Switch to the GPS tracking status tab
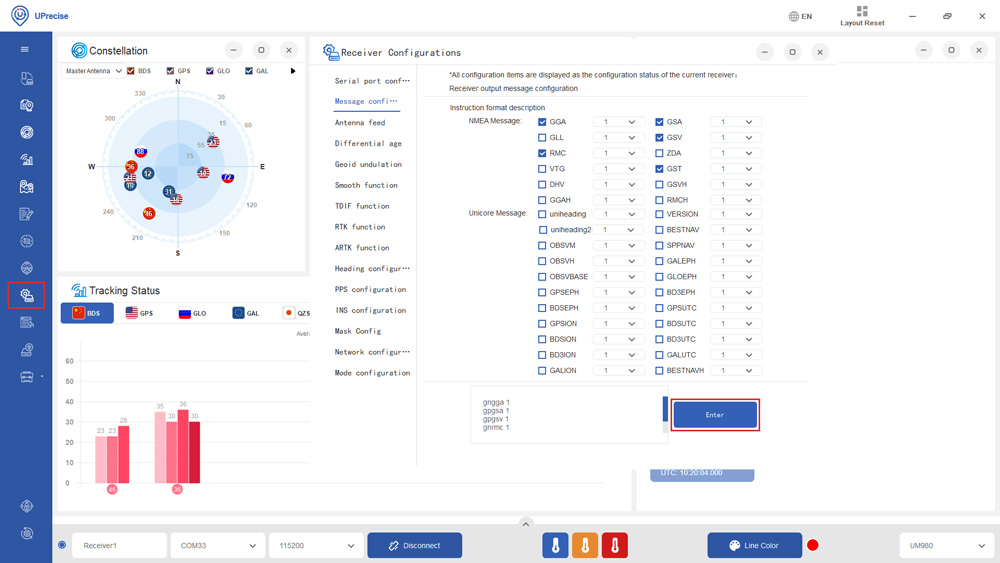 pos(139,313)
